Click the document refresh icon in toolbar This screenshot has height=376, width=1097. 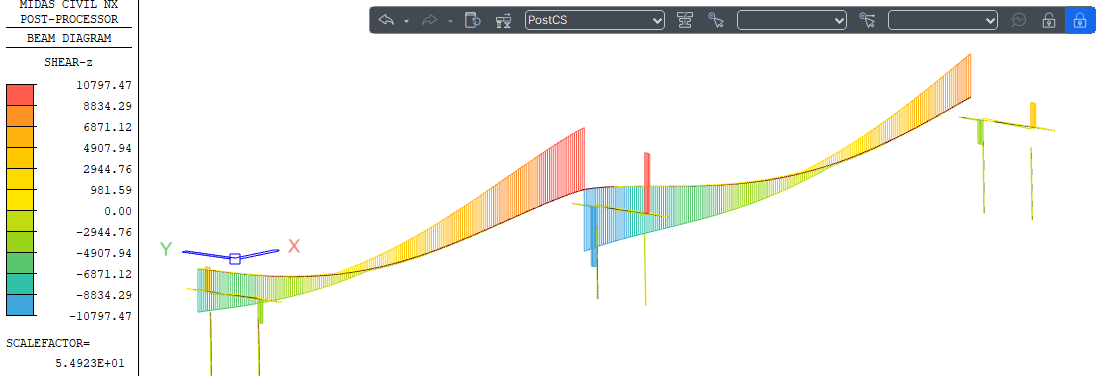473,20
